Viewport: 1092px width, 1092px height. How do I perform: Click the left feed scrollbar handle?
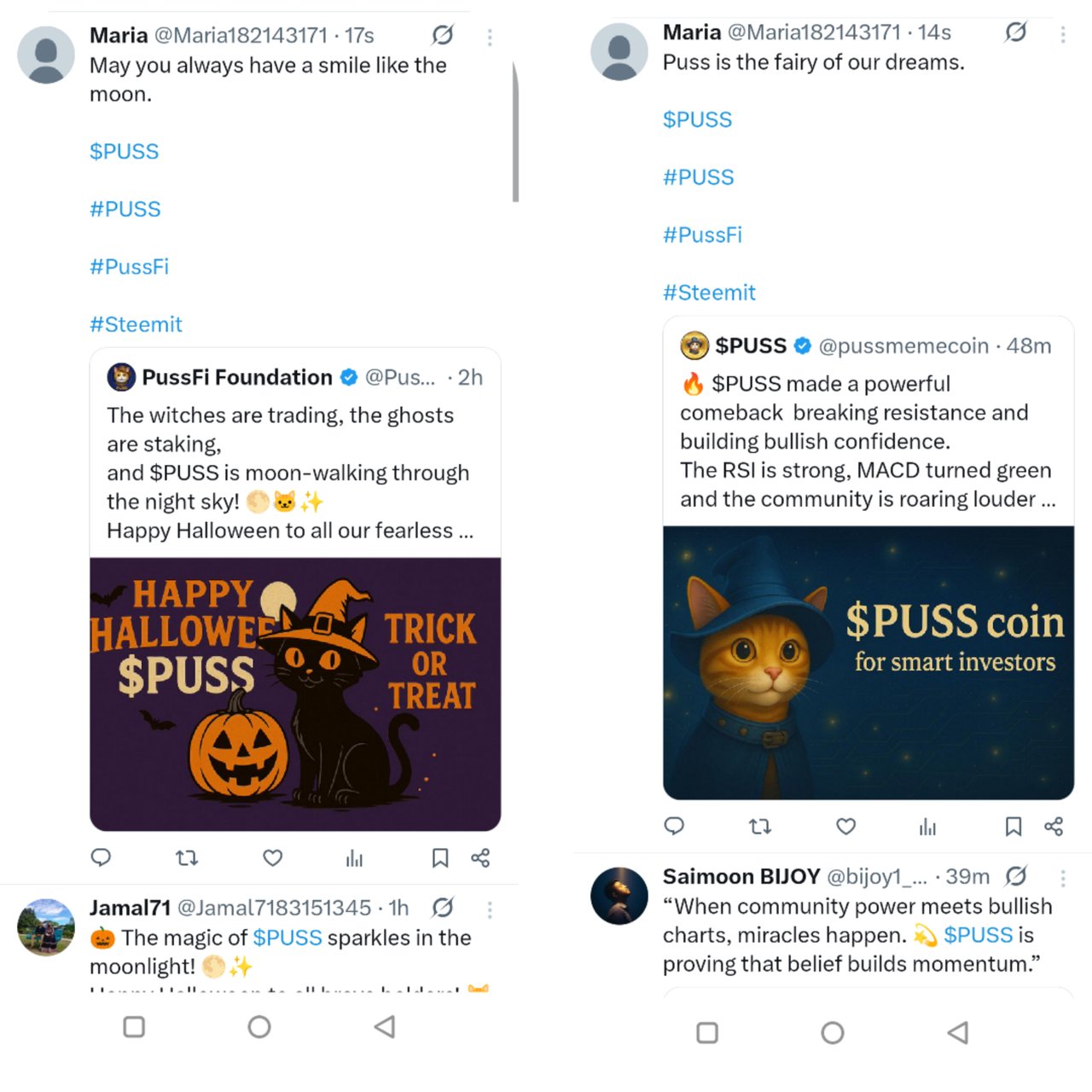[515, 132]
